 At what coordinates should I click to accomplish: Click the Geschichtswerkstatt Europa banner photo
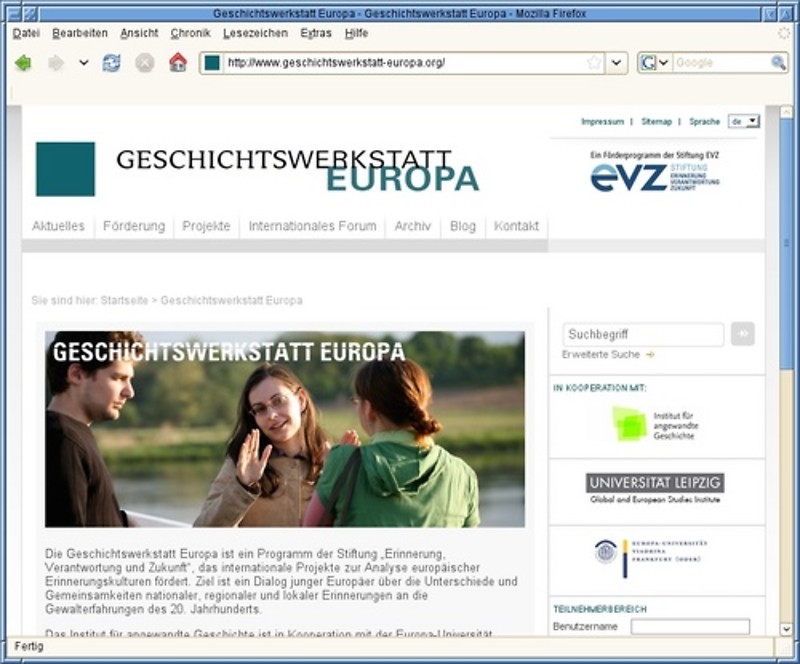click(285, 429)
